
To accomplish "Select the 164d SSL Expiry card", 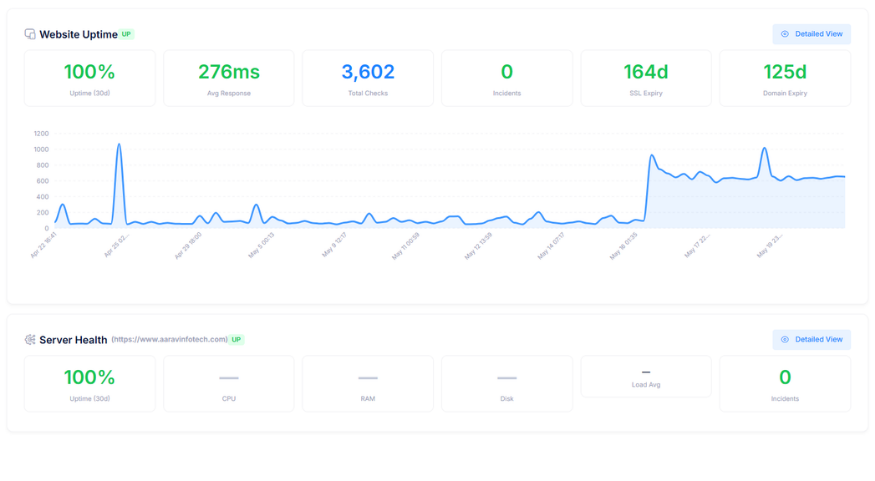I will [x=646, y=78].
